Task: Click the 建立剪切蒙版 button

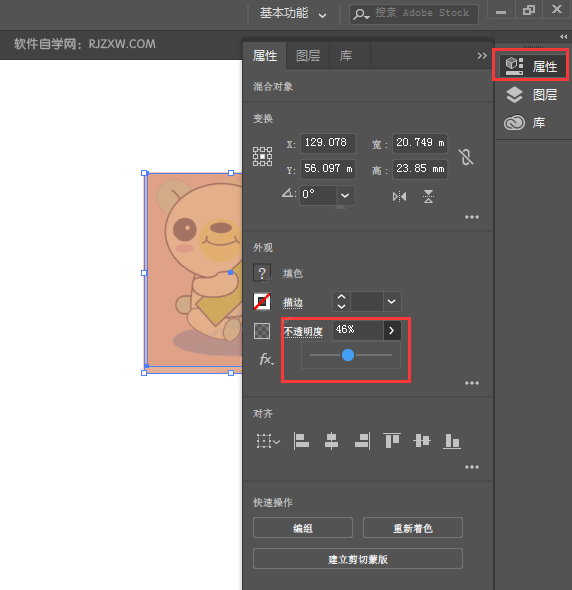Action: pyautogui.click(x=358, y=559)
